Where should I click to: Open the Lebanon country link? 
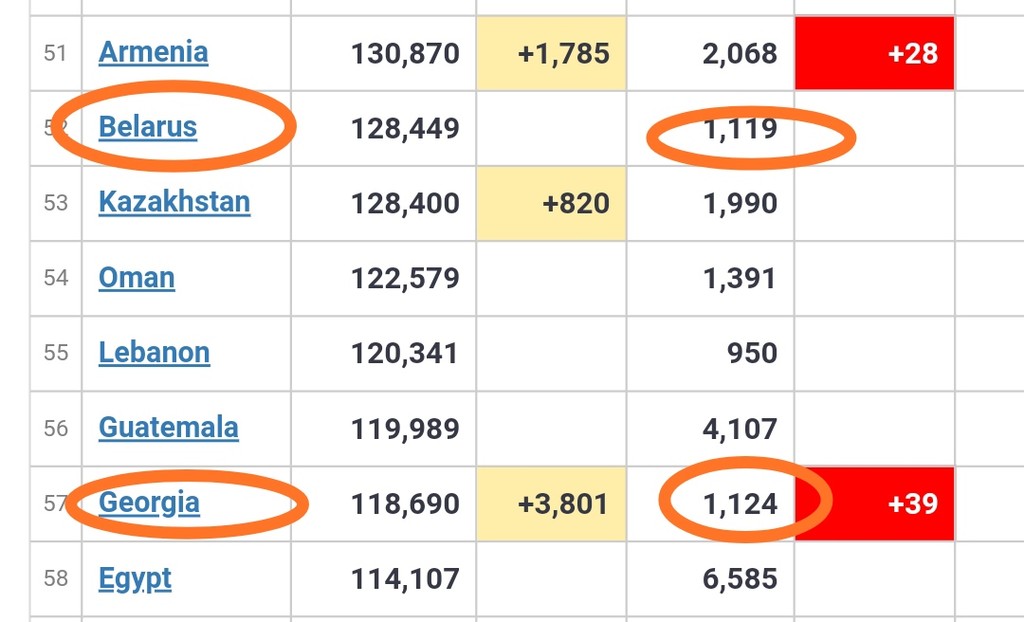pos(154,353)
